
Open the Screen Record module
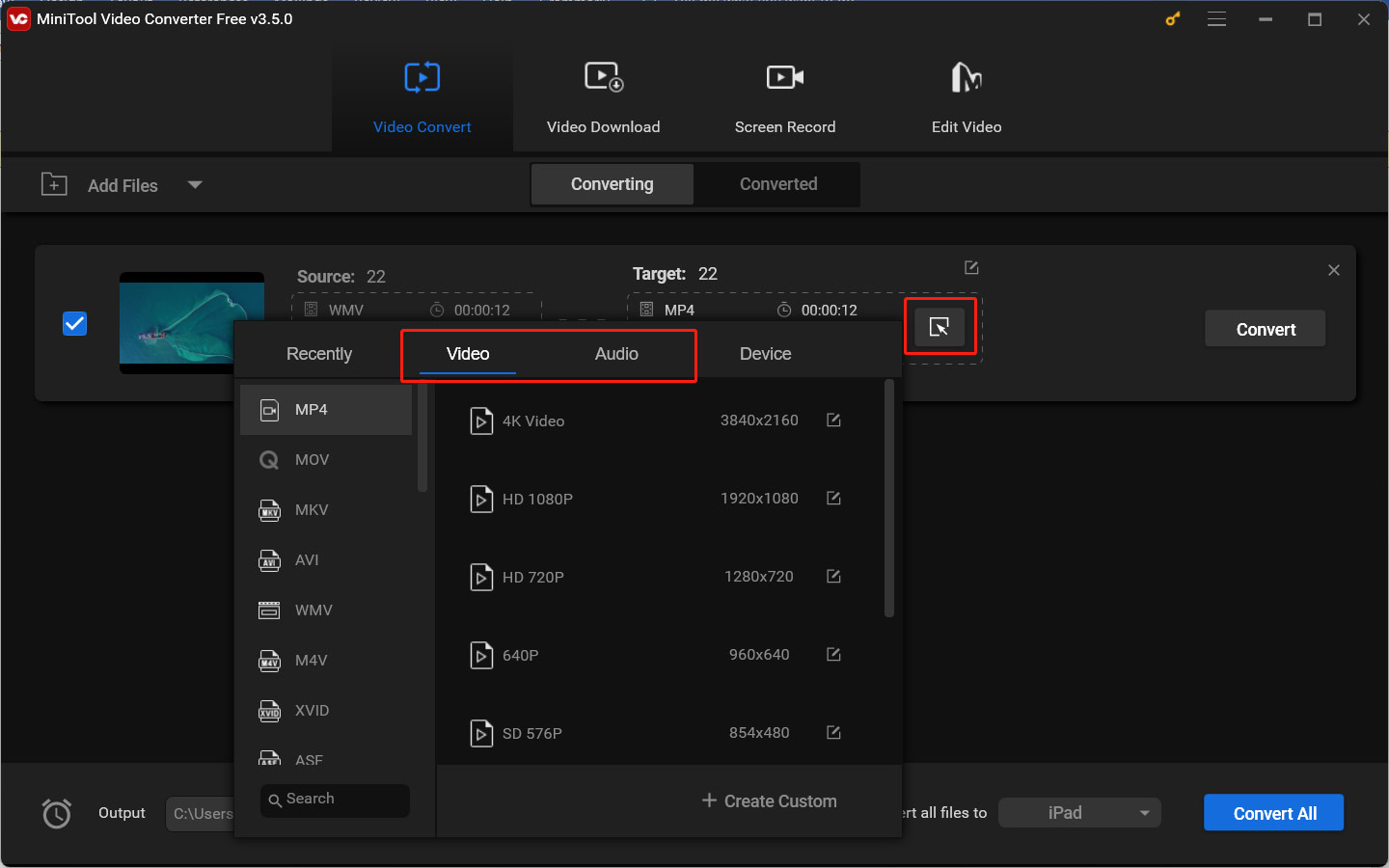pos(785,97)
